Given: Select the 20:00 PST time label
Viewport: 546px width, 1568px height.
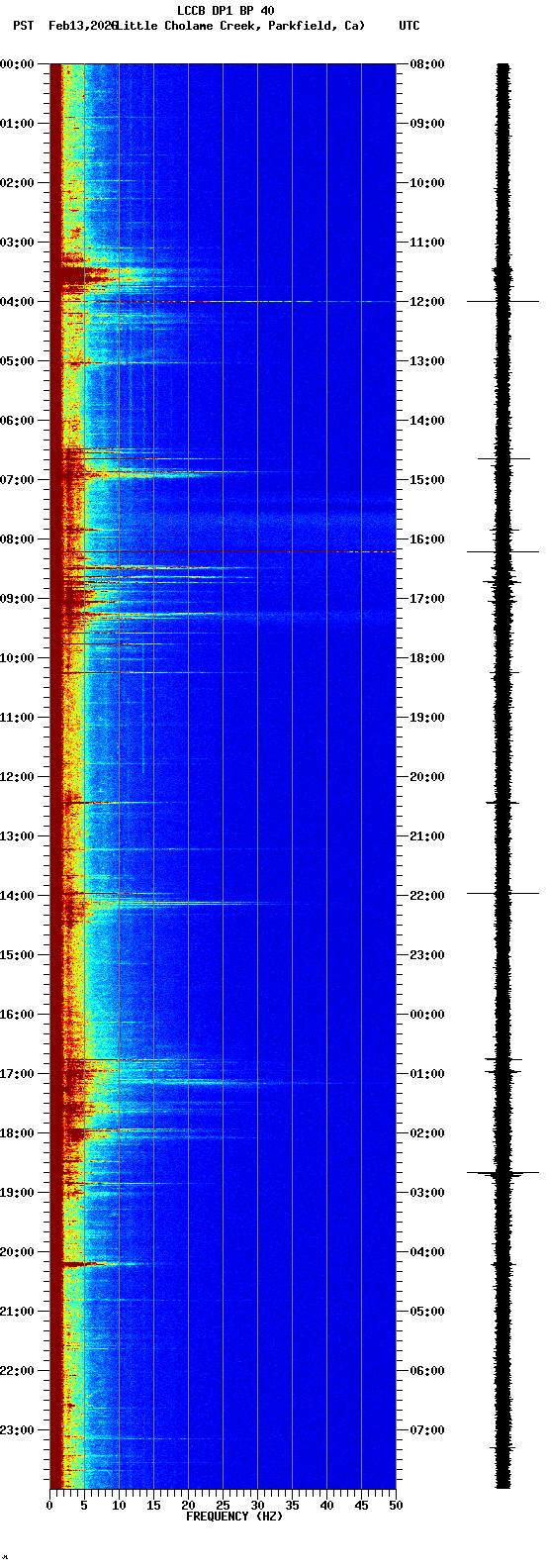Looking at the screenshot, I should click(x=16, y=1252).
